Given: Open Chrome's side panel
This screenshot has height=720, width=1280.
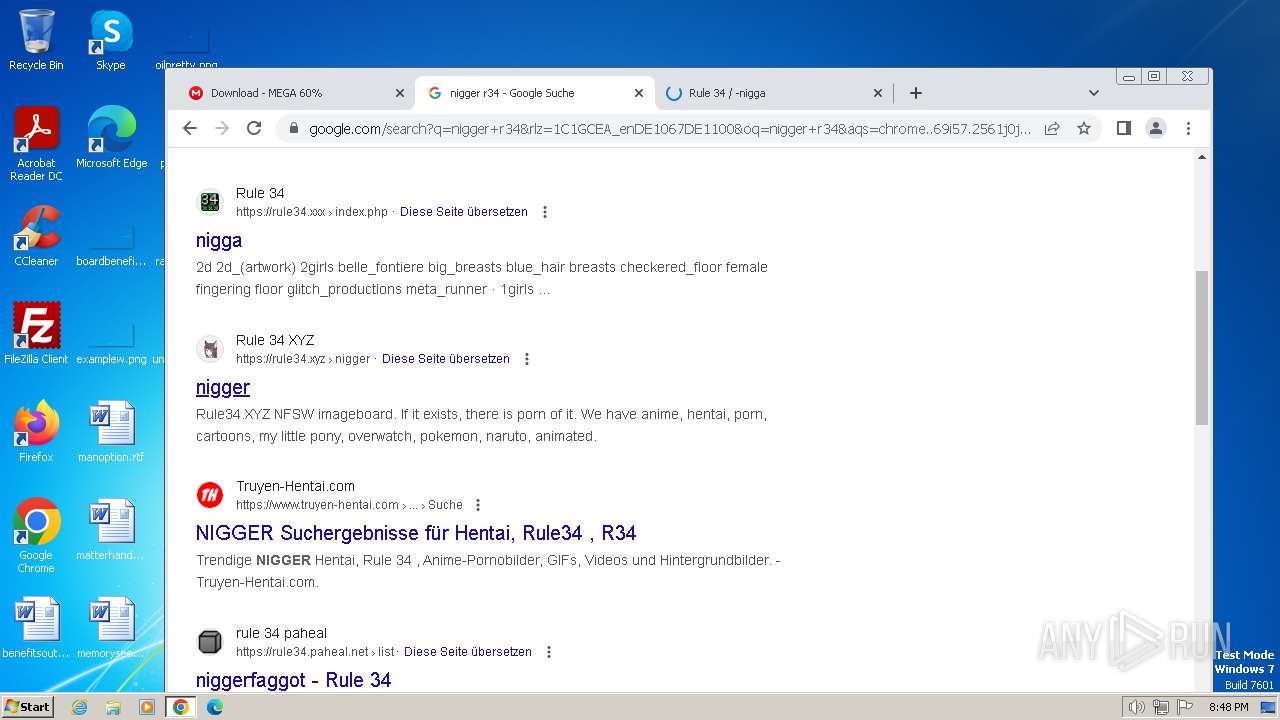Looking at the screenshot, I should coord(1124,128).
